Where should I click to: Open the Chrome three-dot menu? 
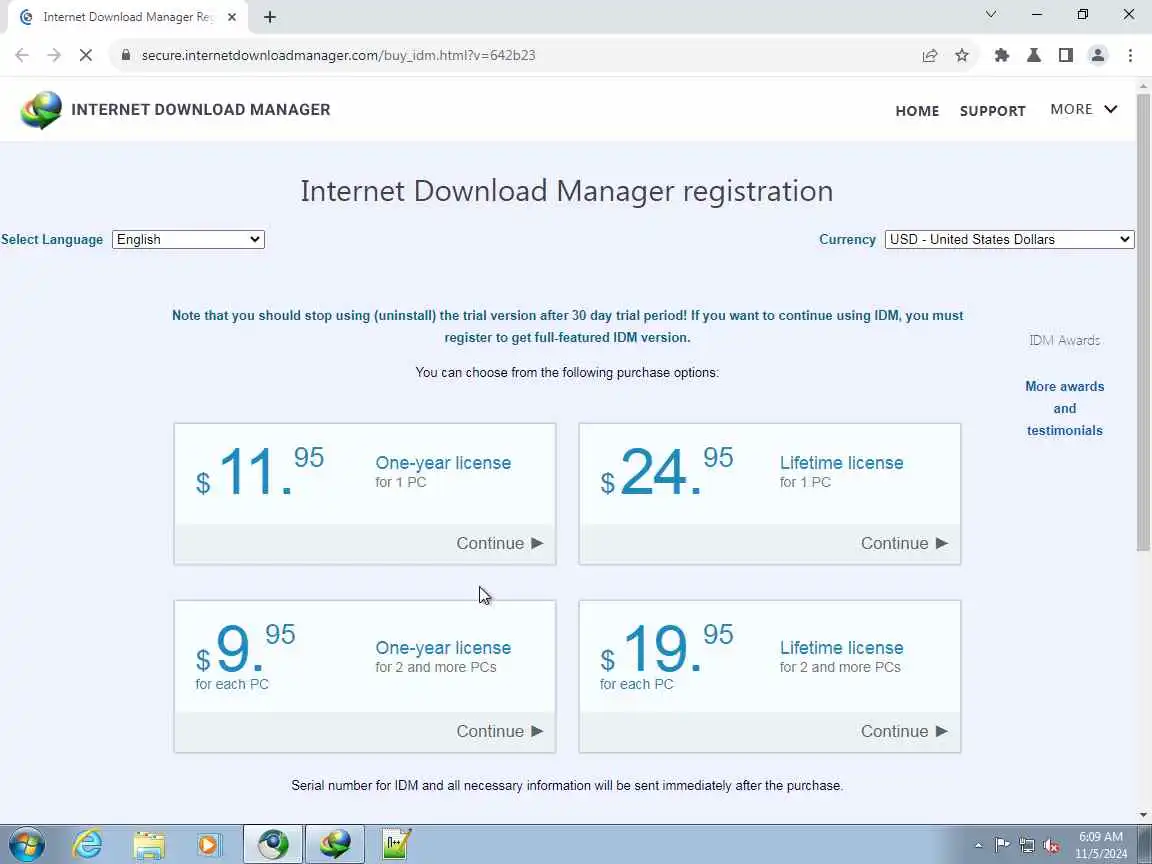pos(1130,55)
